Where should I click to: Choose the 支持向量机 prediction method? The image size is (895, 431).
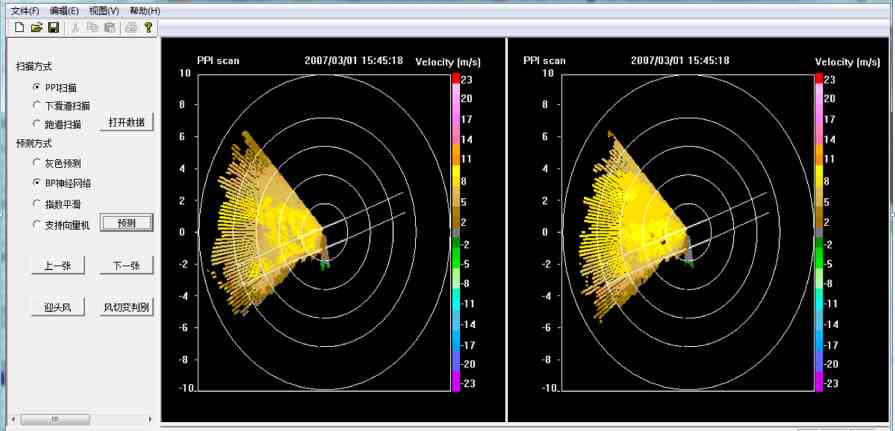(x=37, y=225)
